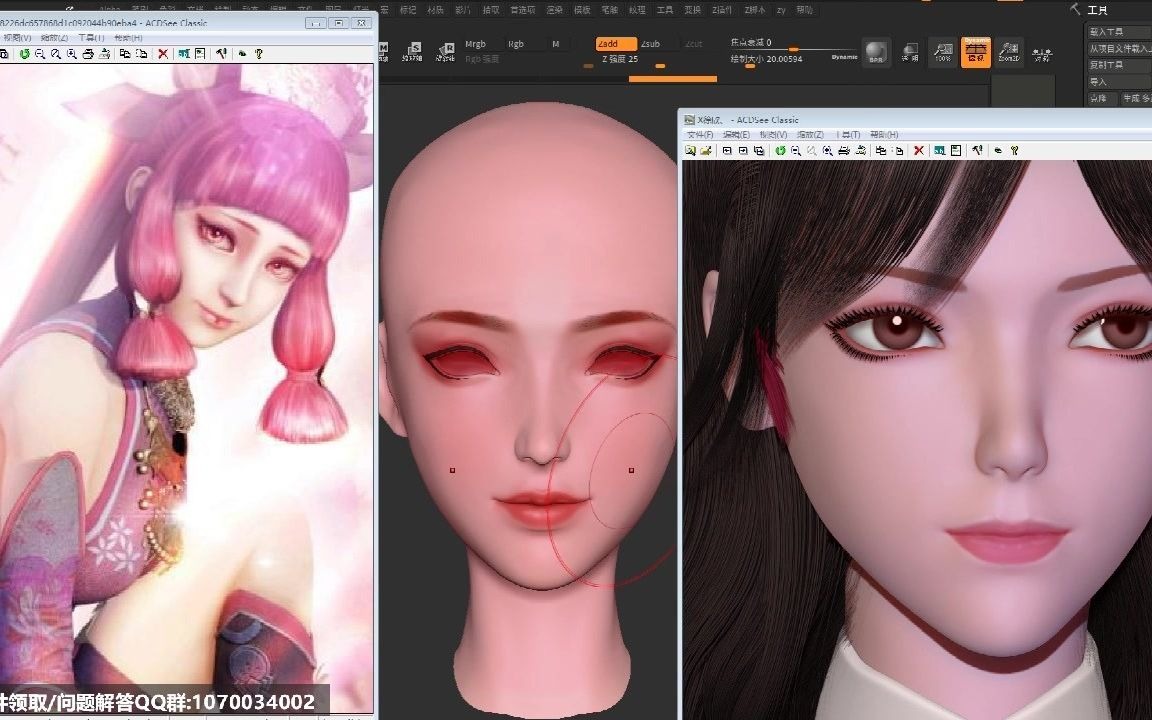The image size is (1152, 720).
Task: Click the refresh icon in ACDSee window
Action: 781,150
